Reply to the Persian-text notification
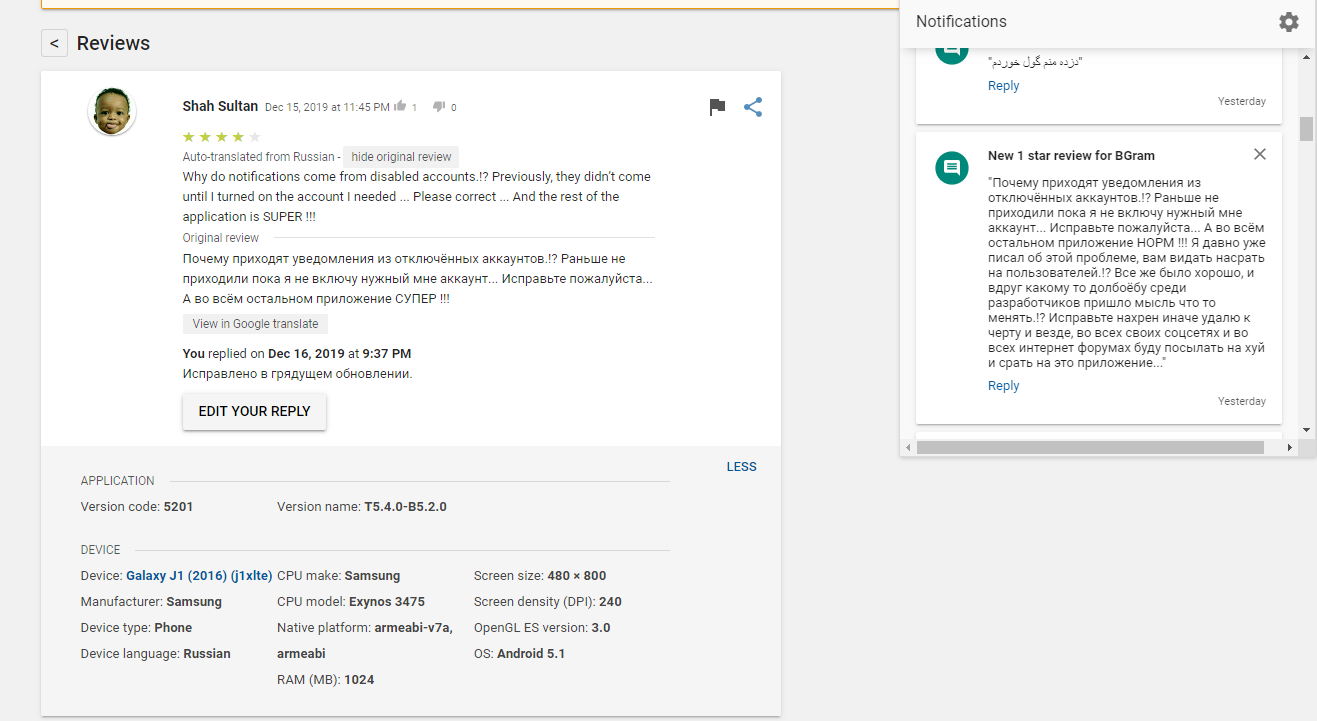This screenshot has height=721, width=1317. pyautogui.click(x=1003, y=86)
